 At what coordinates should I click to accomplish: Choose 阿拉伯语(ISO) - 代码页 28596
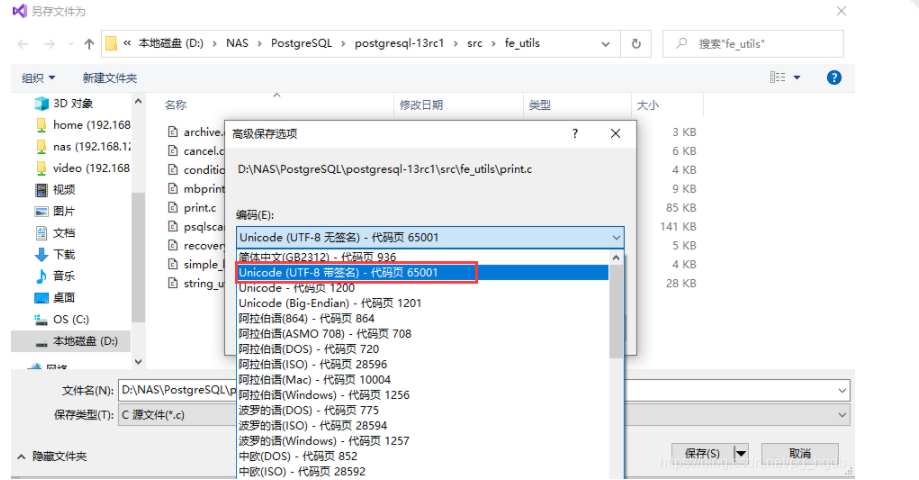click(423, 364)
